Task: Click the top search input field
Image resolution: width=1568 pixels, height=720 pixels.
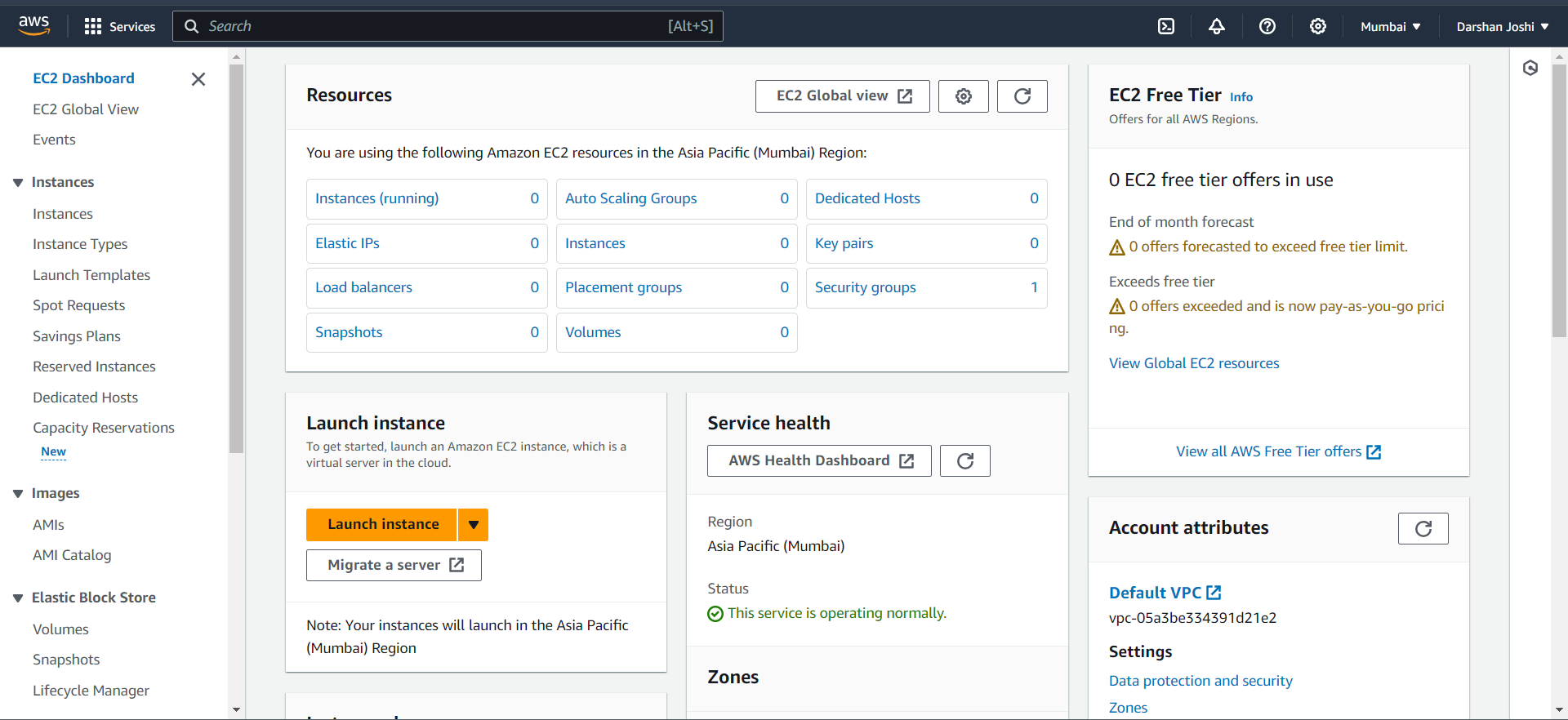Action: pyautogui.click(x=448, y=26)
